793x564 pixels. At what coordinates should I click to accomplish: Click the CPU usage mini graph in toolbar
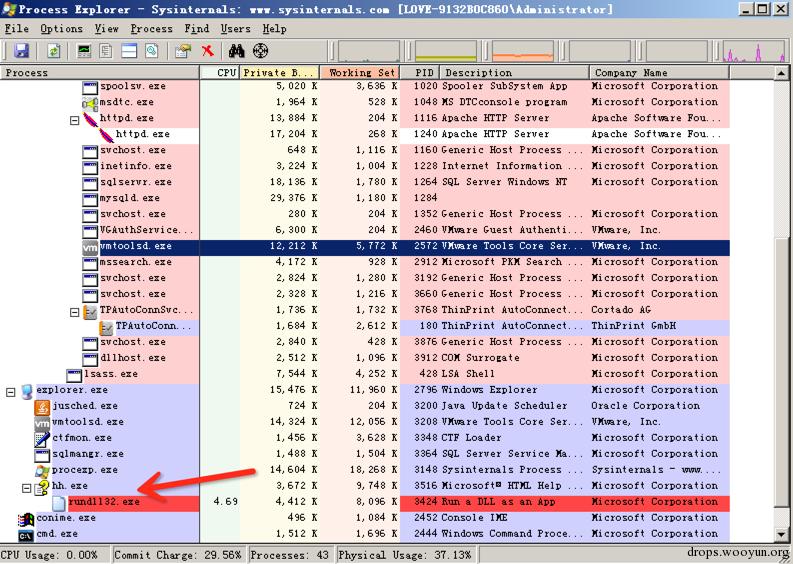point(369,51)
